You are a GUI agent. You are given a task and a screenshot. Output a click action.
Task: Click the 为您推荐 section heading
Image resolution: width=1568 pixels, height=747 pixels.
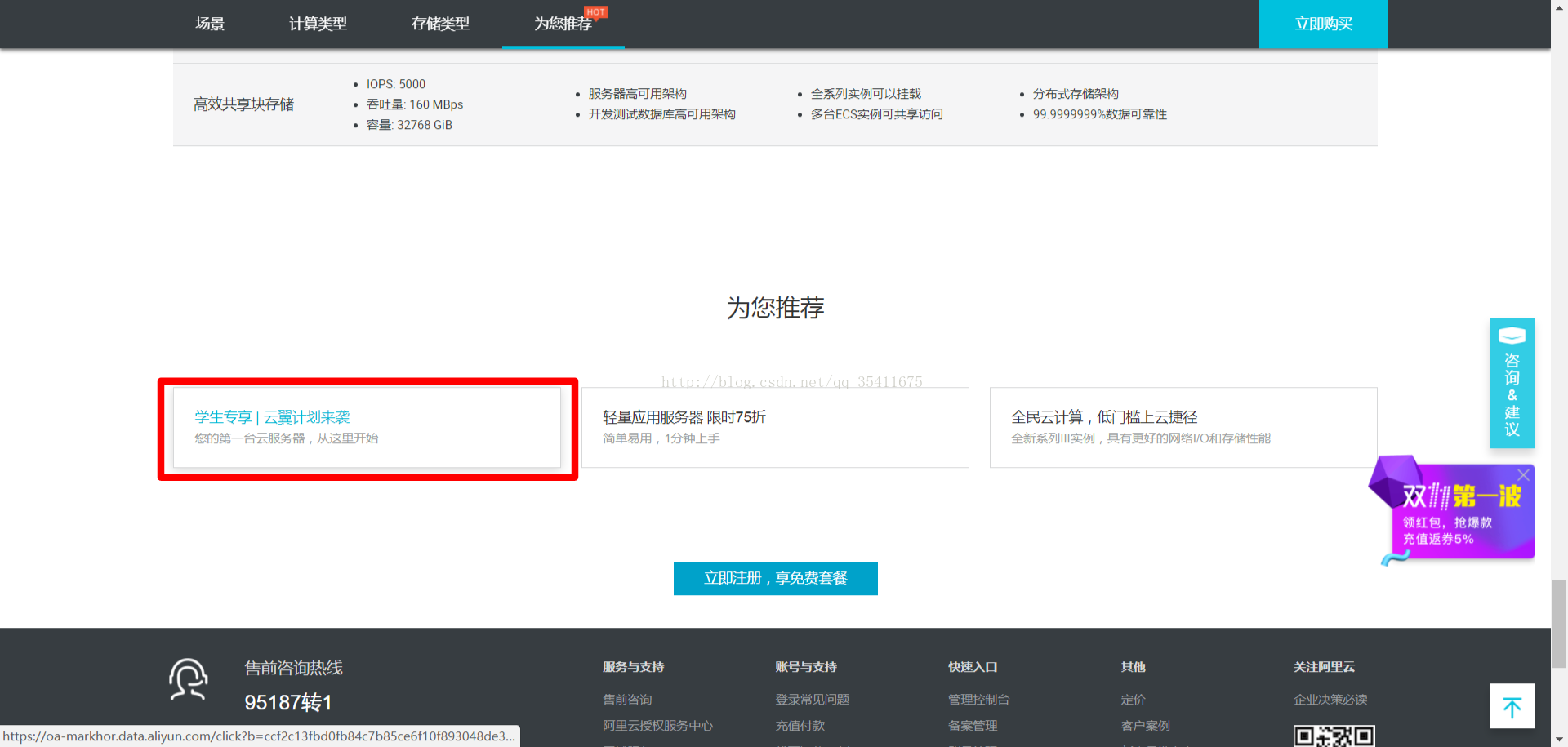point(775,308)
